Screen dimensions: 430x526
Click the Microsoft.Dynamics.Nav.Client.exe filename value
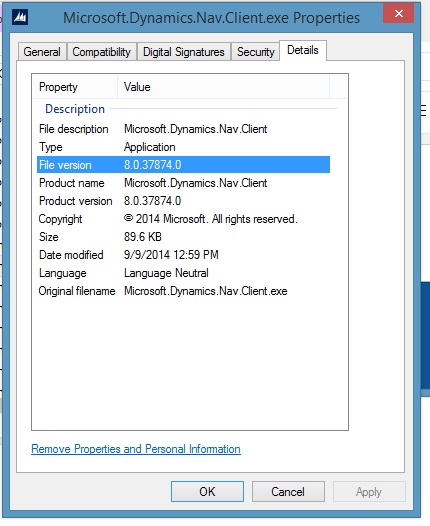tap(206, 291)
